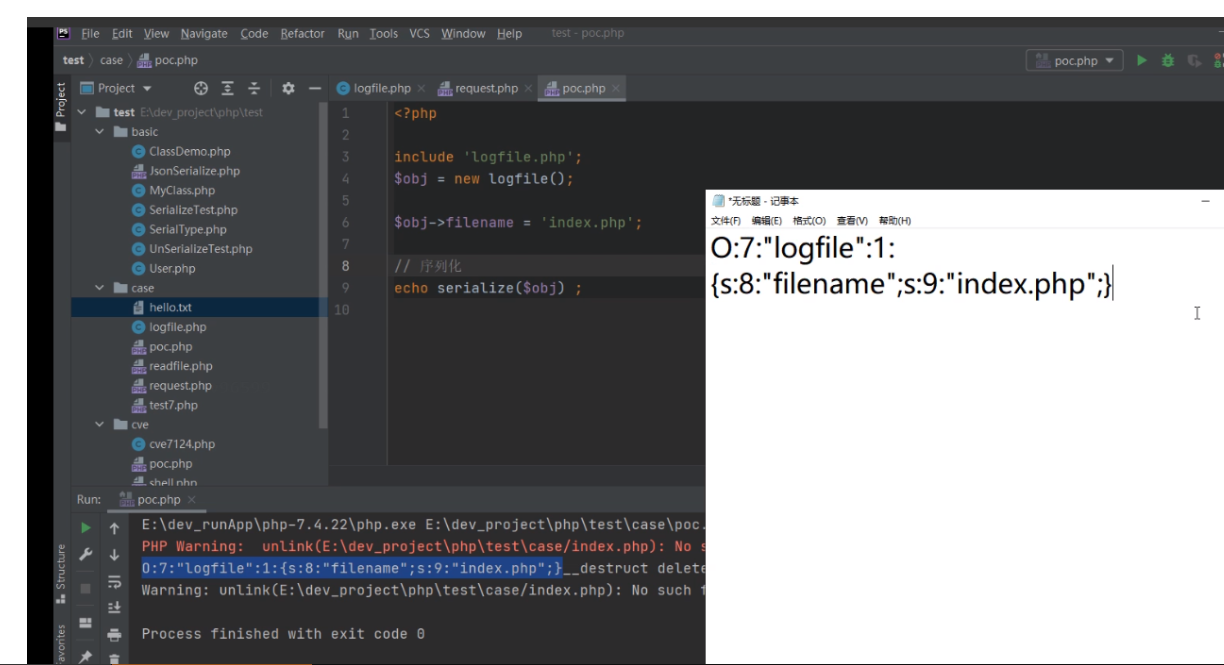1224x665 pixels.
Task: Clear the Run console with the trash icon
Action: (x=114, y=658)
